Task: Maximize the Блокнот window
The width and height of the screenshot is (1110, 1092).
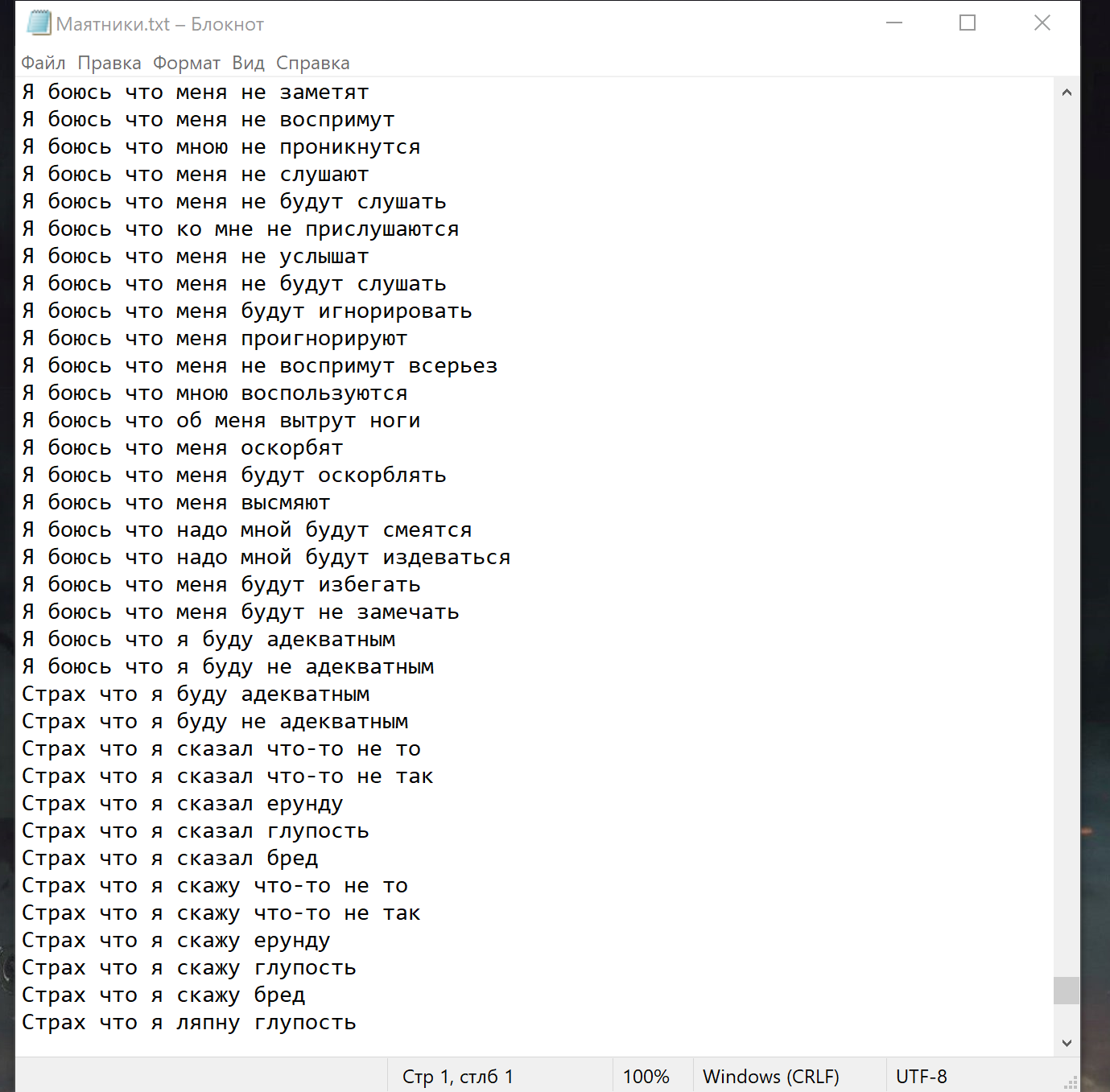Action: tap(968, 23)
